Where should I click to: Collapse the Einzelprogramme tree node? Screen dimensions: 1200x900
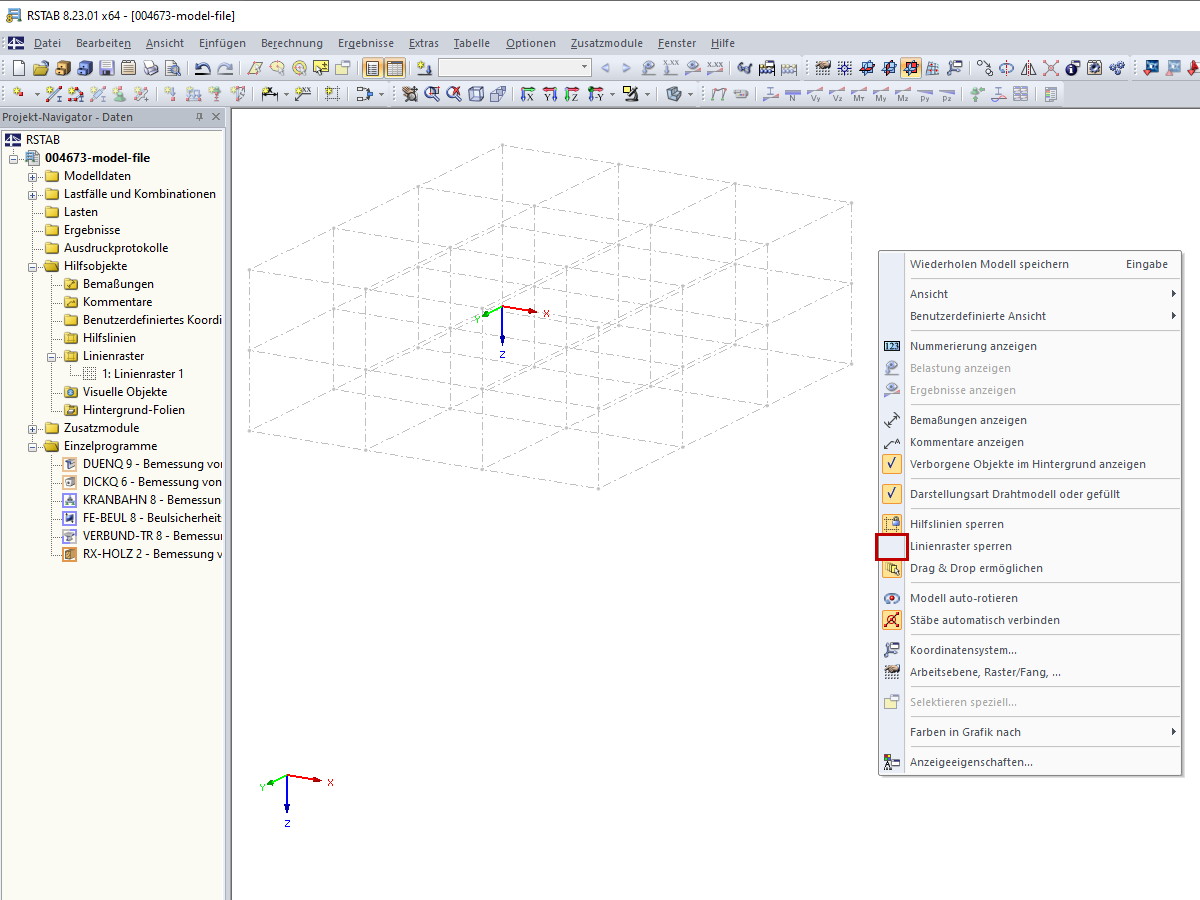pyautogui.click(x=33, y=446)
